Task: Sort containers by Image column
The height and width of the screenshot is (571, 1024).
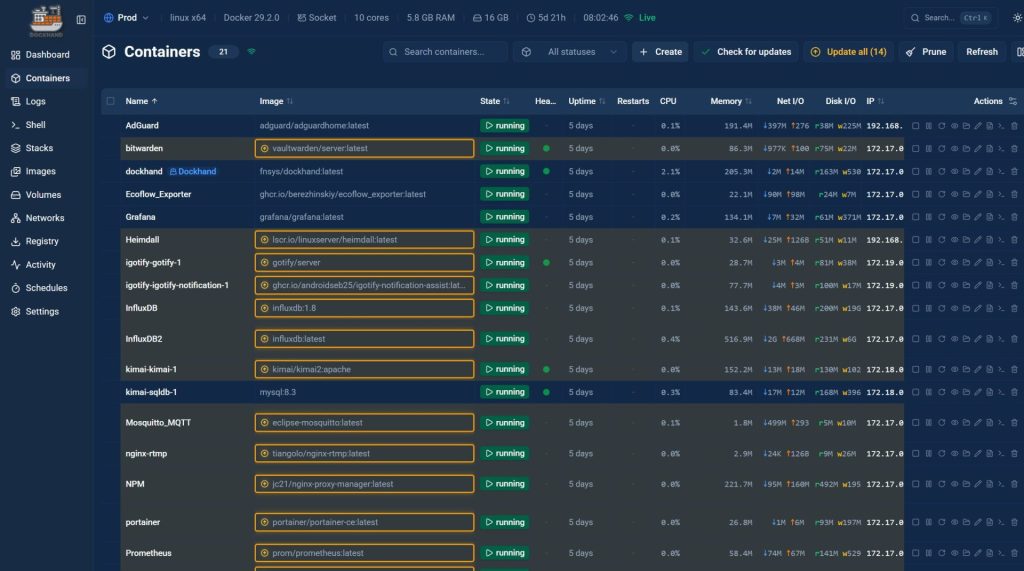Action: (x=276, y=101)
